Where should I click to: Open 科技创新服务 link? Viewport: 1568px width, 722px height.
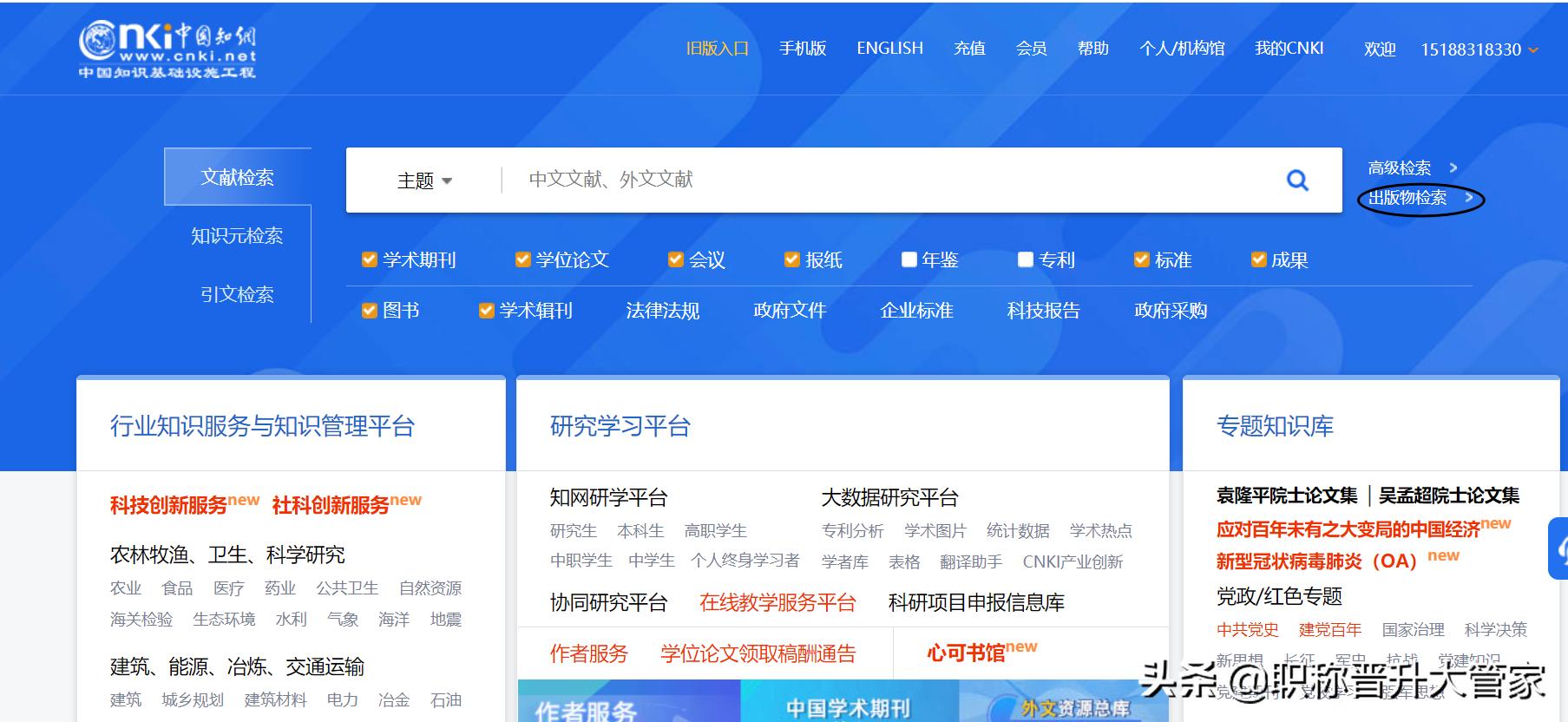point(168,505)
